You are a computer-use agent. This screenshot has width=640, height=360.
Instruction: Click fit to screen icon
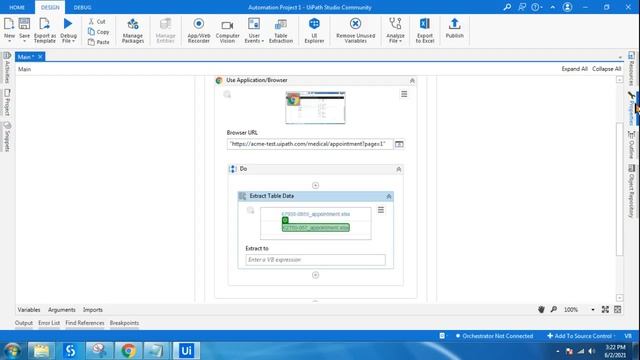pos(605,309)
